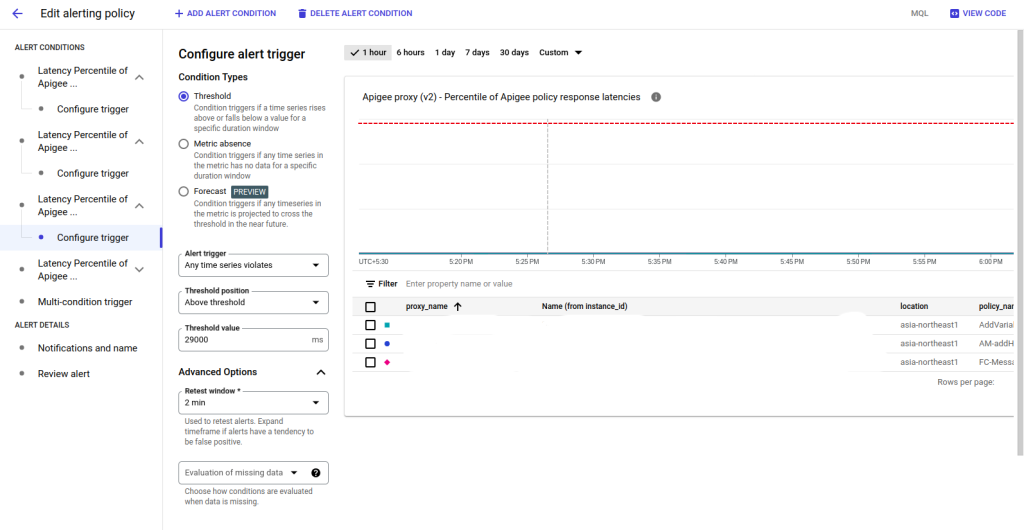
Task: Open the Alert trigger dropdown
Action: click(253, 266)
